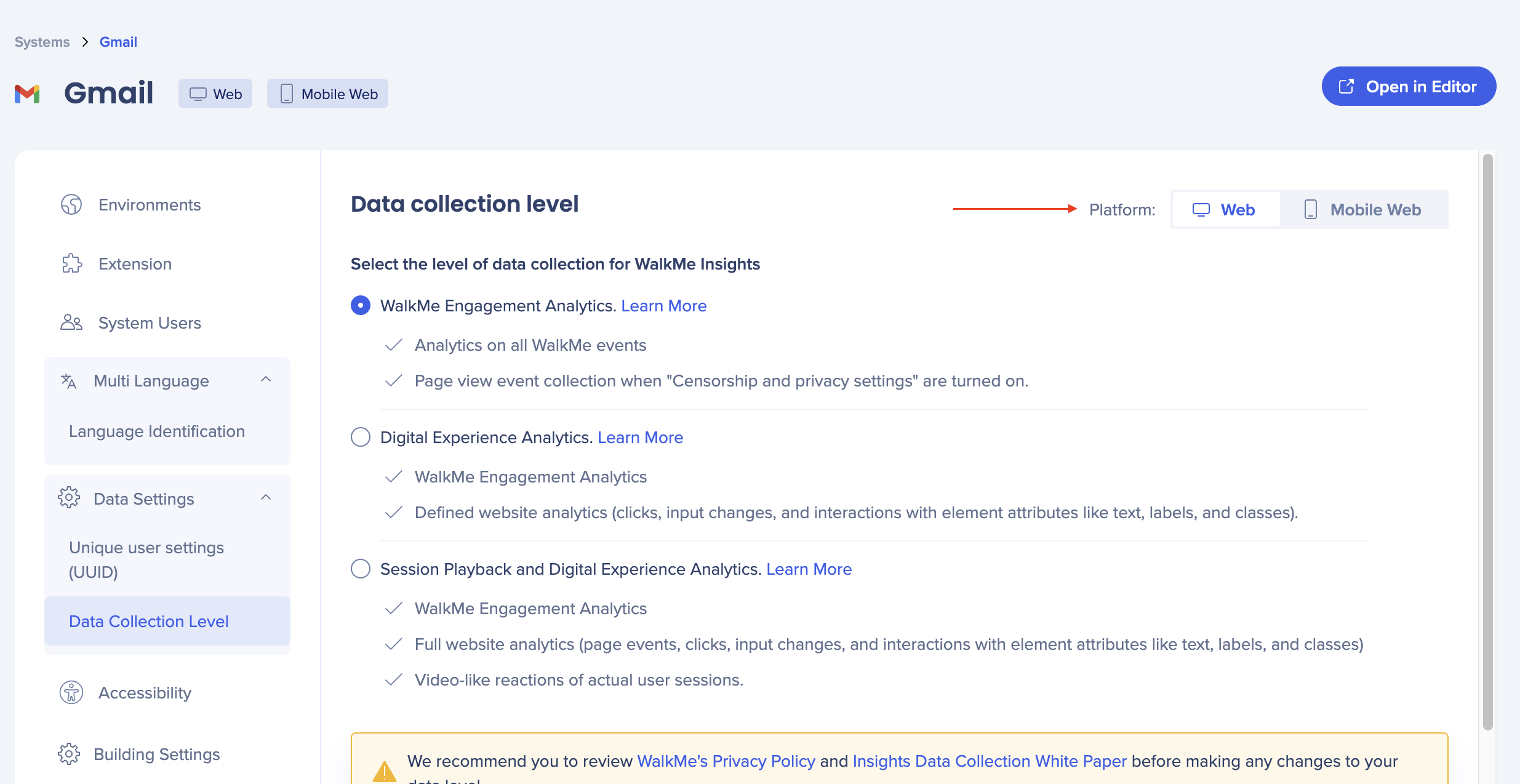Click the Web badge next to Gmail title

pyautogui.click(x=215, y=94)
